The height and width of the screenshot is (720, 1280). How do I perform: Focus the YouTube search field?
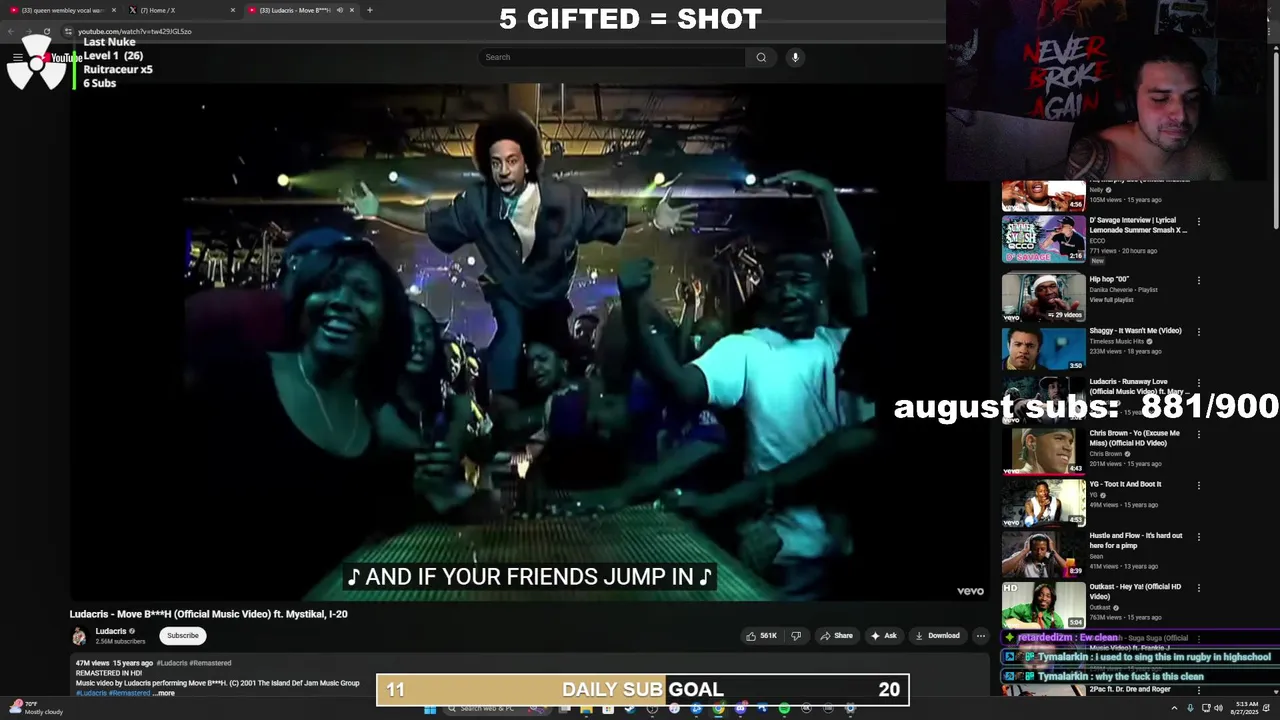[613, 57]
